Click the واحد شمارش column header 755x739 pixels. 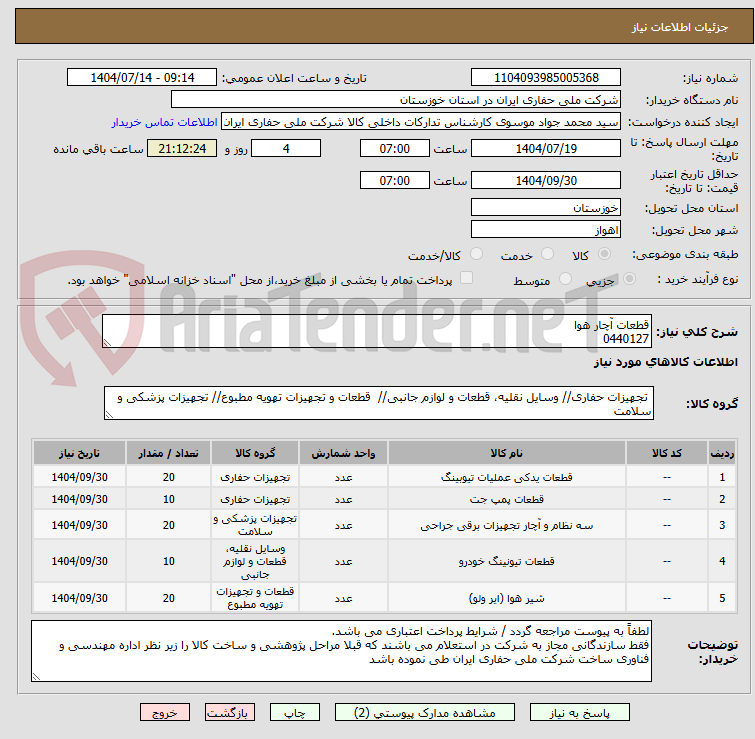pos(343,453)
